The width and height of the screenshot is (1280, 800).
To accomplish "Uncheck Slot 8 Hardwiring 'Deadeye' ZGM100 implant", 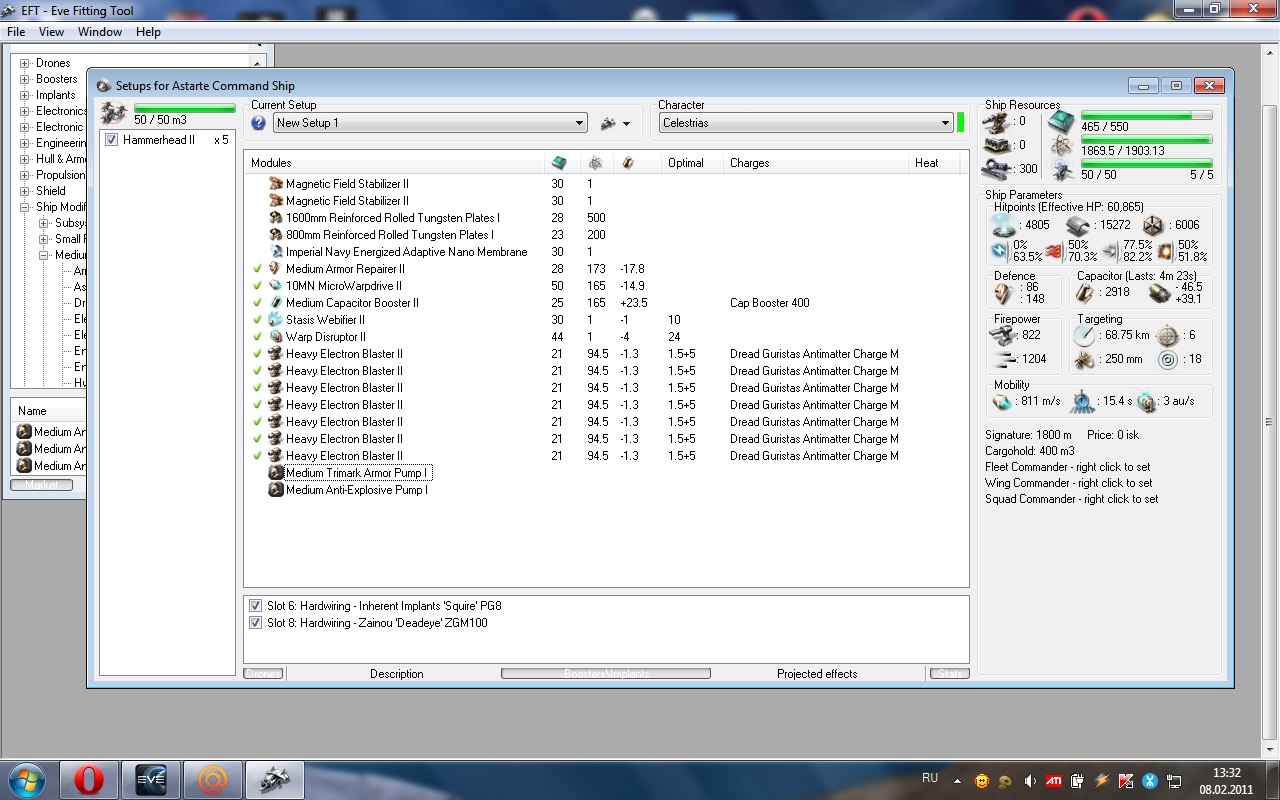I will pyautogui.click(x=256, y=623).
